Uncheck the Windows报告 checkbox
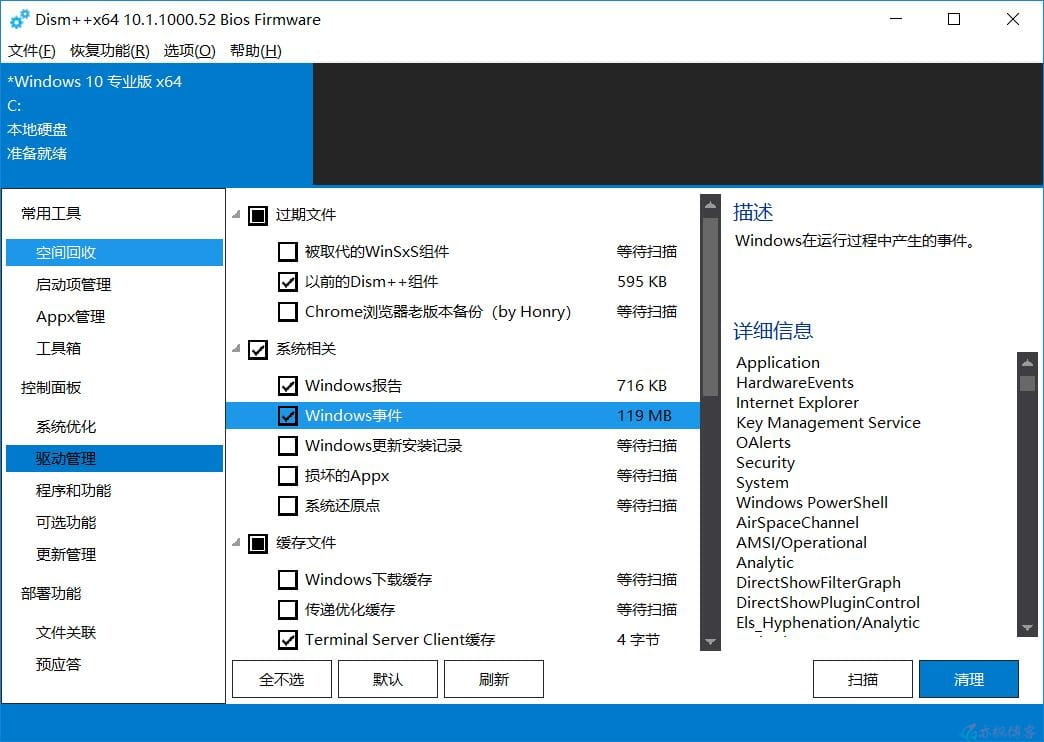 pyautogui.click(x=288, y=386)
